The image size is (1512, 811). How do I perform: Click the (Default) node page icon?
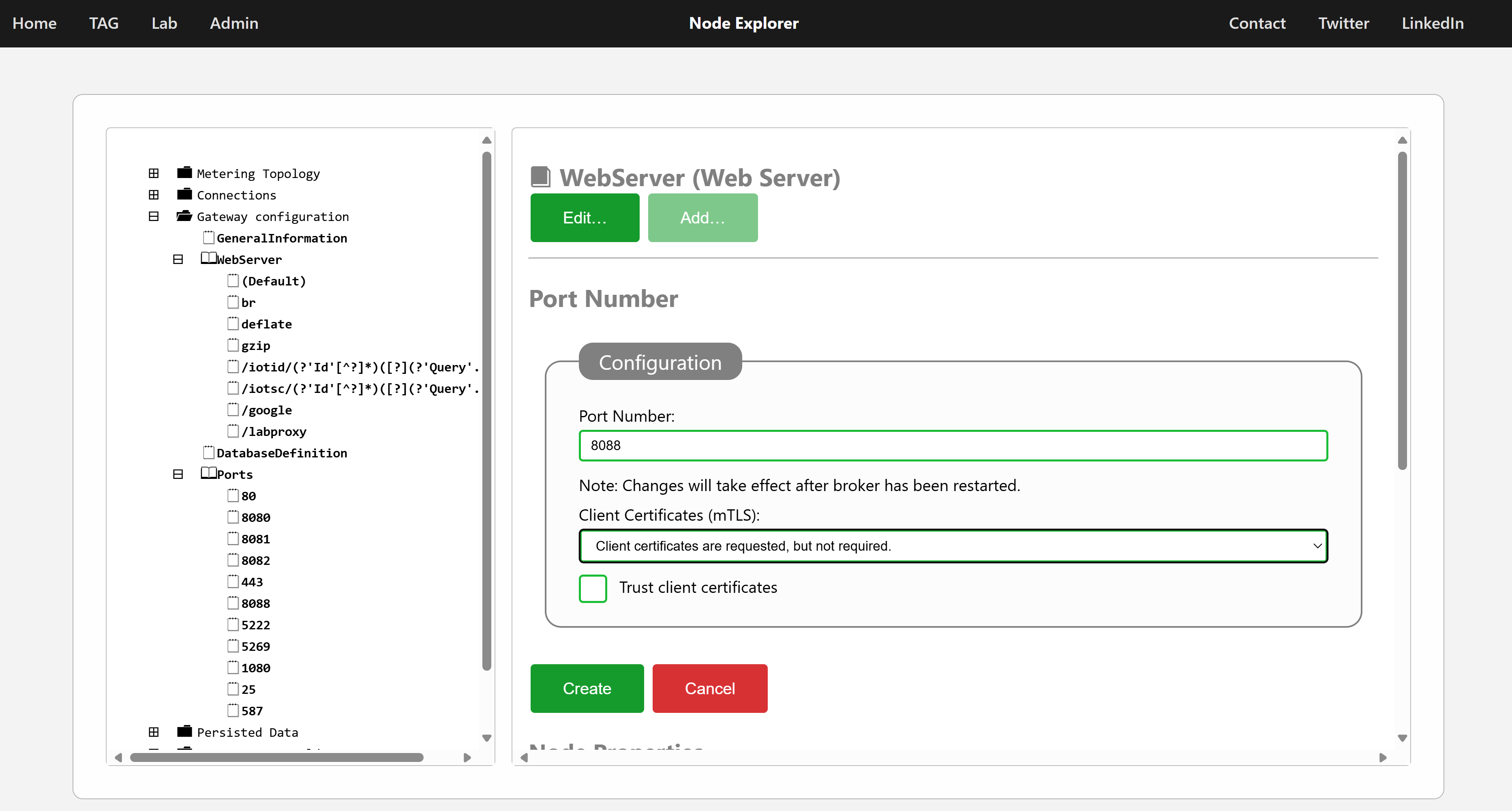coord(233,280)
